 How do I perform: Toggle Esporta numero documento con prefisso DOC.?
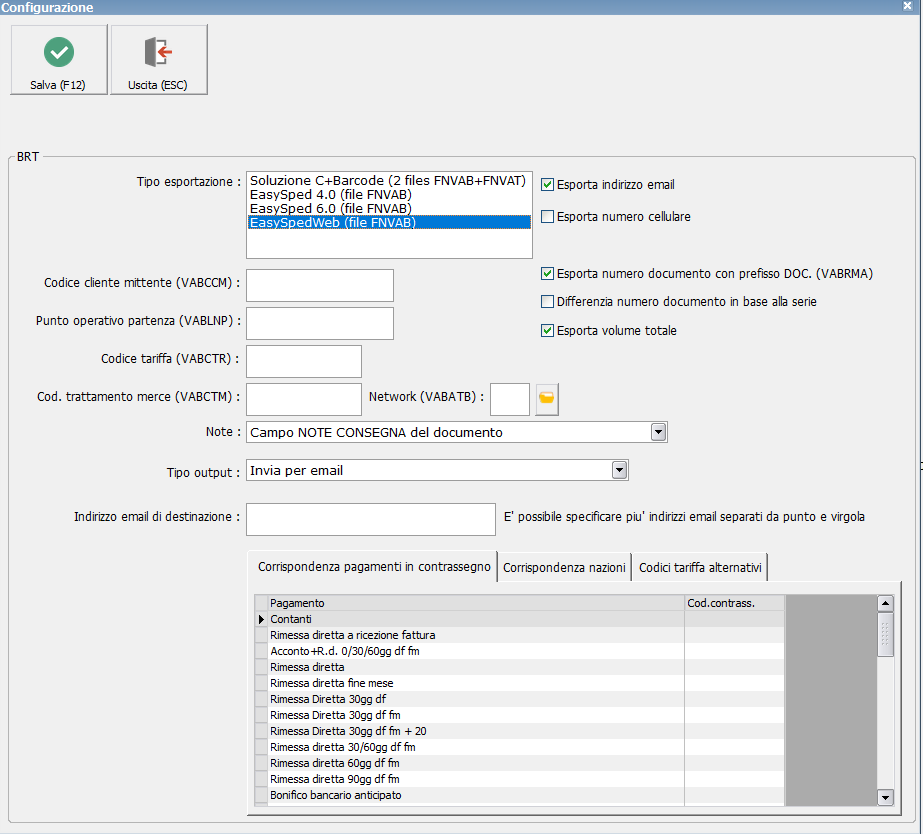[547, 274]
